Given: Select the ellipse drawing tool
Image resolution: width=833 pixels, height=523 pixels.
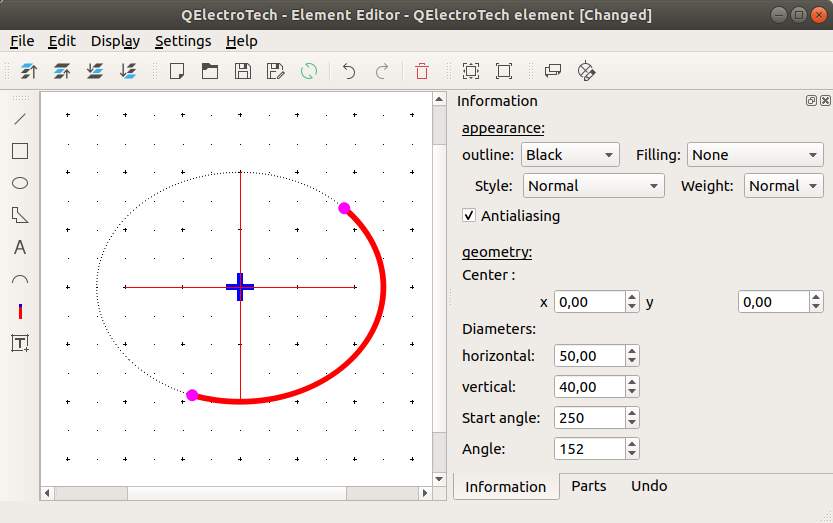Looking at the screenshot, I should [x=20, y=183].
